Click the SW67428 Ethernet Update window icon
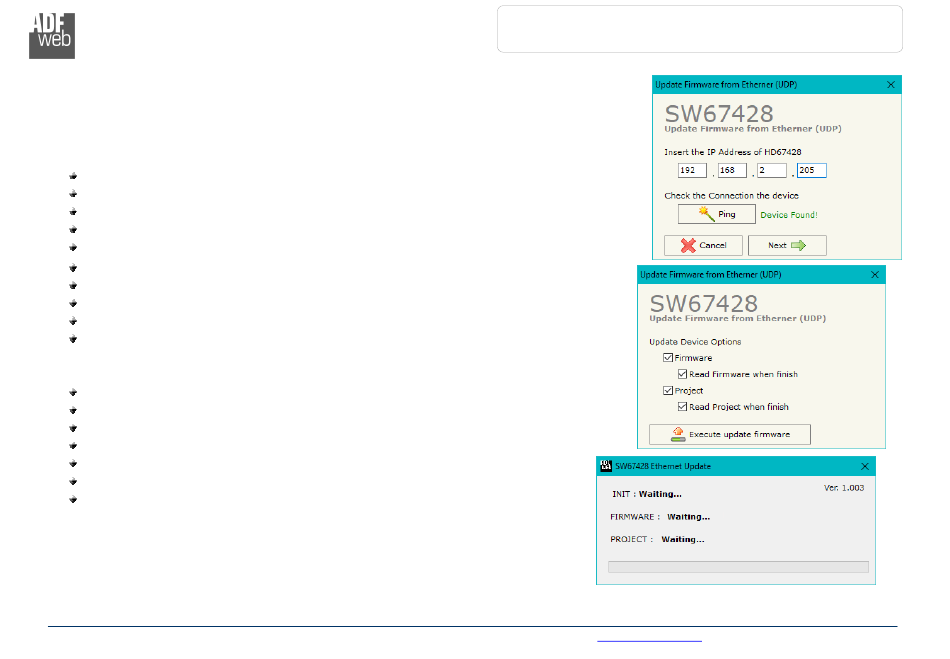Screen dimensions: 950x659 click(x=606, y=466)
